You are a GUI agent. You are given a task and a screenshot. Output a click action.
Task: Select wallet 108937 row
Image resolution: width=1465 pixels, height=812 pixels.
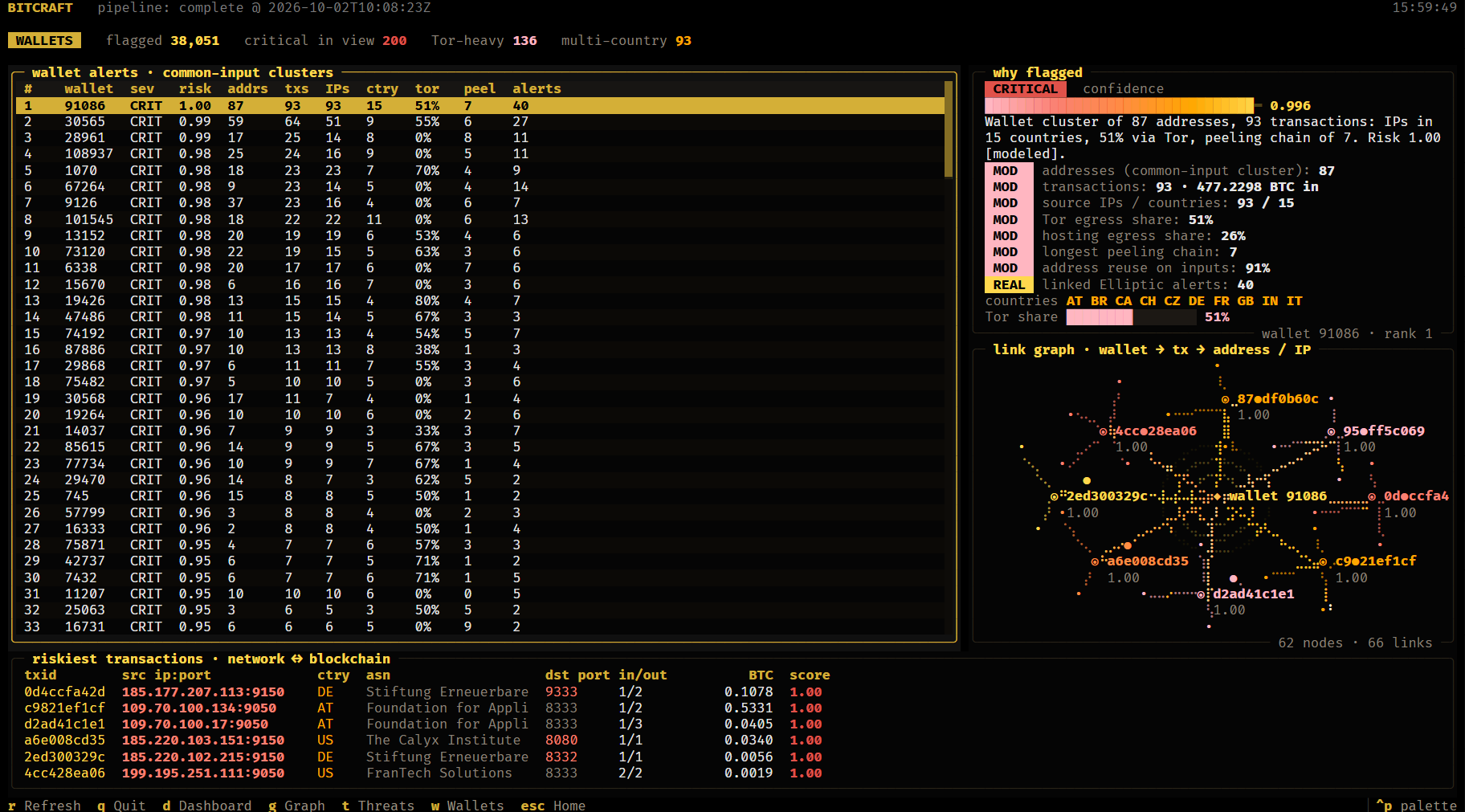480,153
